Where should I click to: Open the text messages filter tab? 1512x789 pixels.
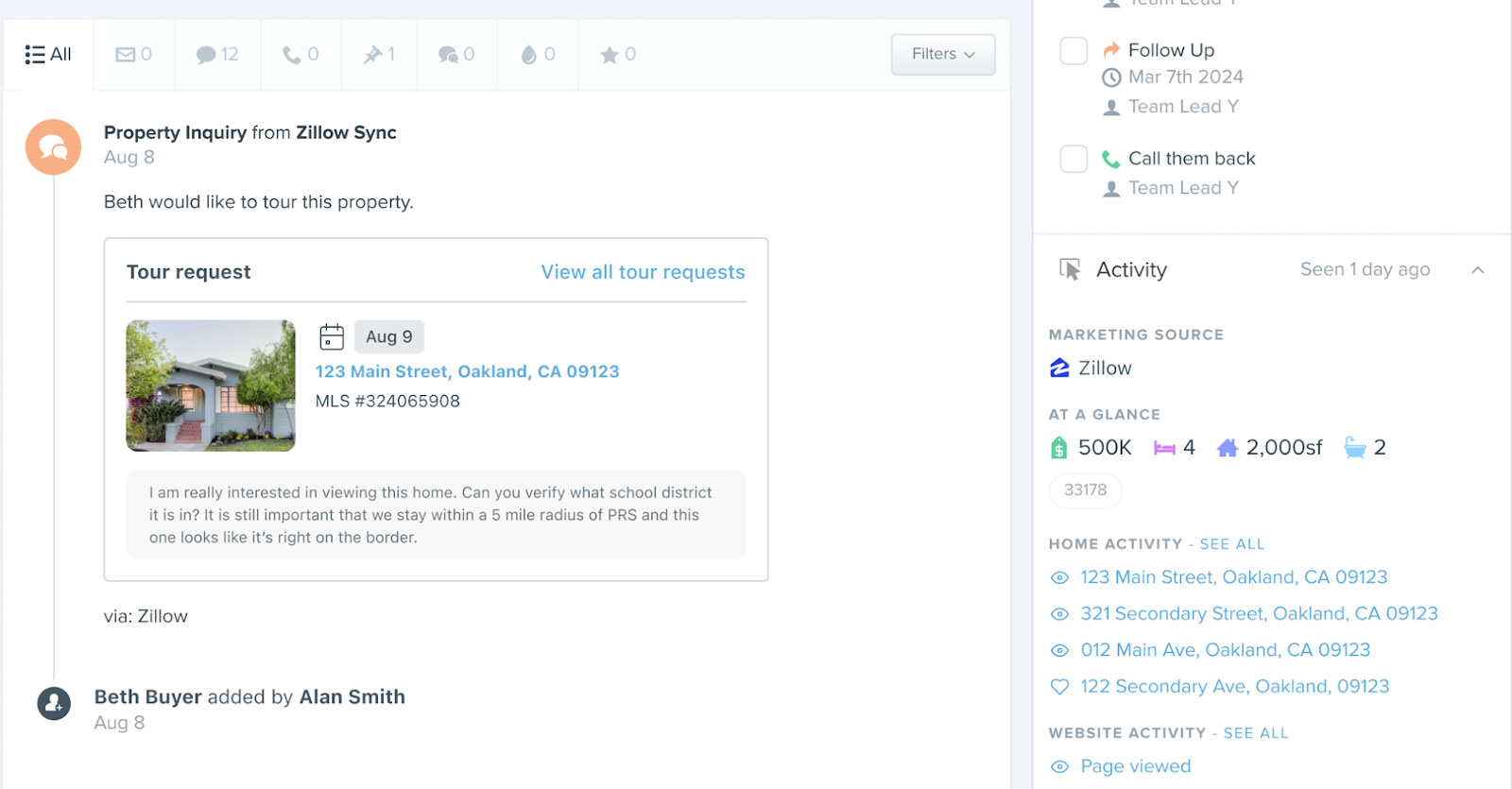(x=216, y=55)
